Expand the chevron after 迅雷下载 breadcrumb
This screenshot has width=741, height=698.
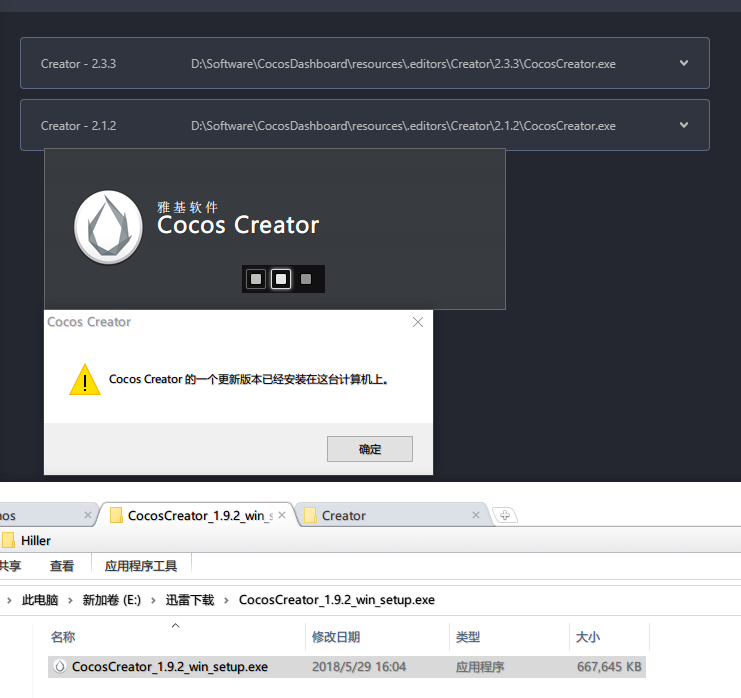click(226, 600)
